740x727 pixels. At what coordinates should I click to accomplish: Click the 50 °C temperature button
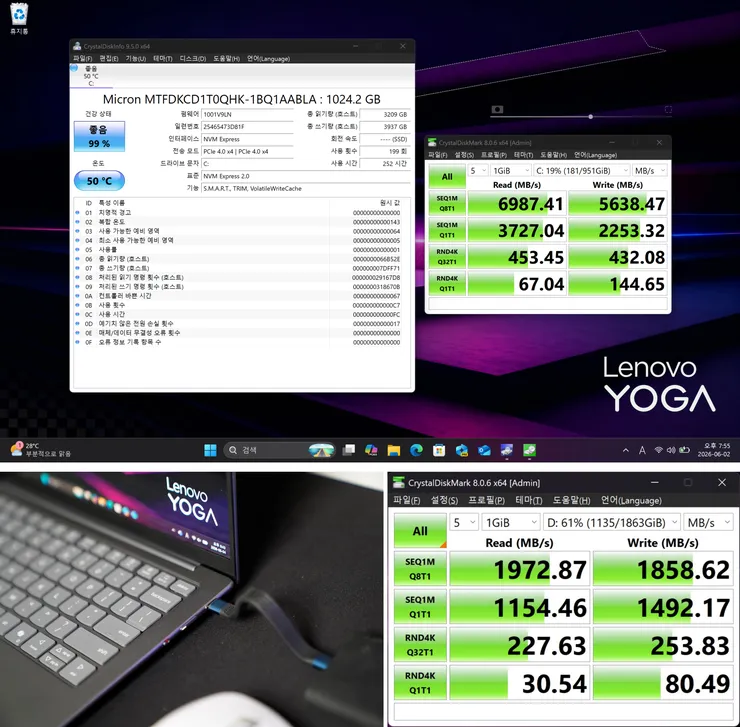point(99,181)
